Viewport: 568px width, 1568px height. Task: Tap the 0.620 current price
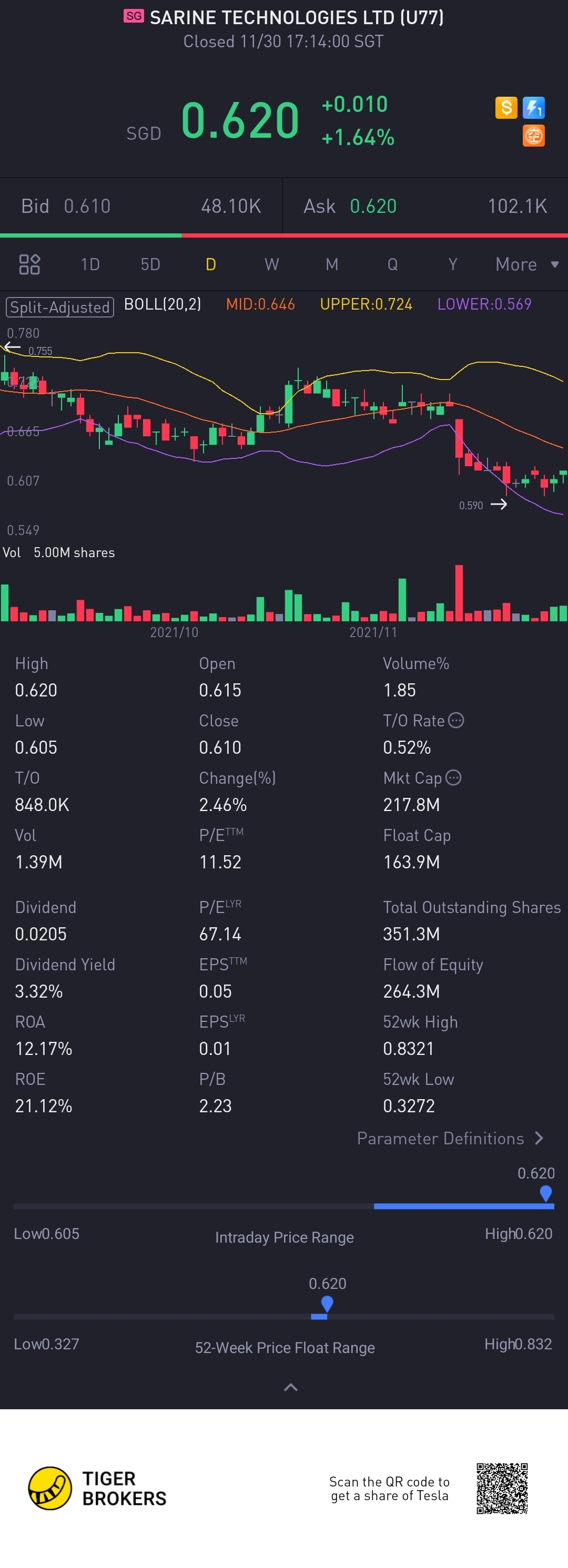[x=240, y=120]
